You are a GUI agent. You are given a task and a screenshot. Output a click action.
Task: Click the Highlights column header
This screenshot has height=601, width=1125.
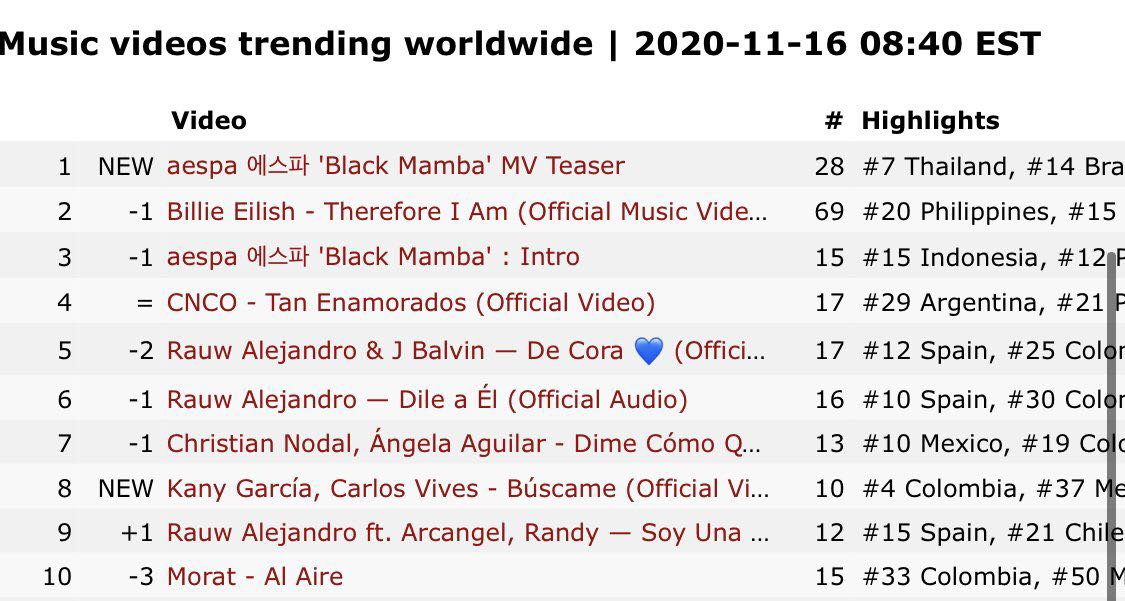pos(930,120)
